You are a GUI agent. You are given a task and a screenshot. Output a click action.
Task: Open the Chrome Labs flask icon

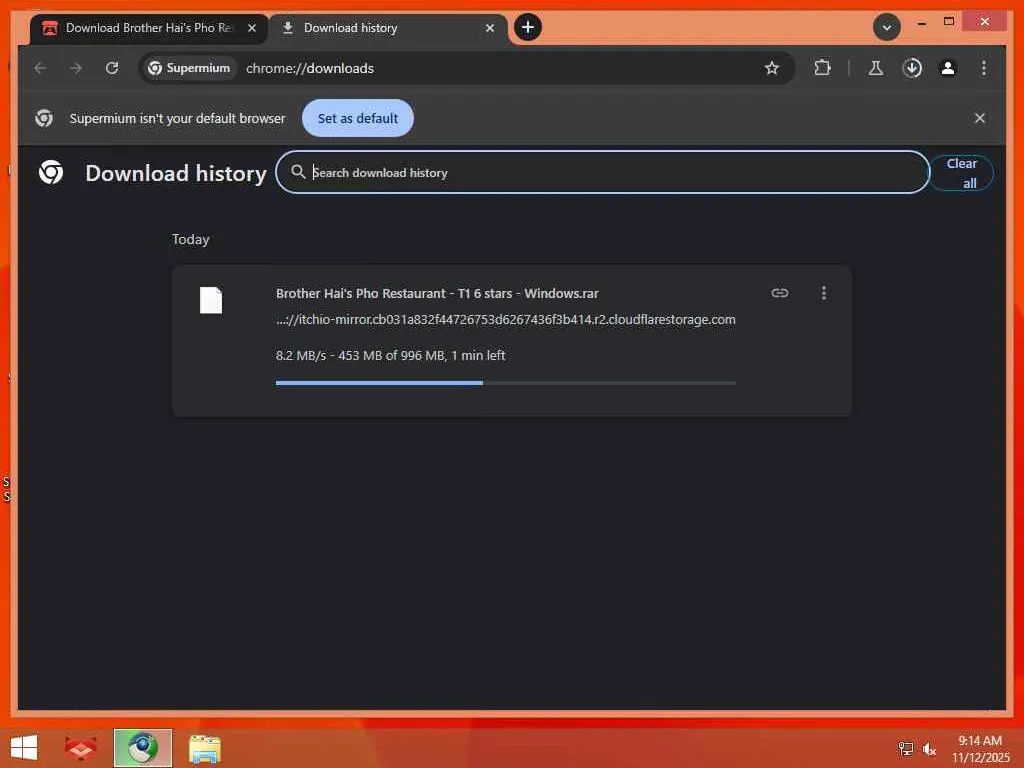pos(876,68)
